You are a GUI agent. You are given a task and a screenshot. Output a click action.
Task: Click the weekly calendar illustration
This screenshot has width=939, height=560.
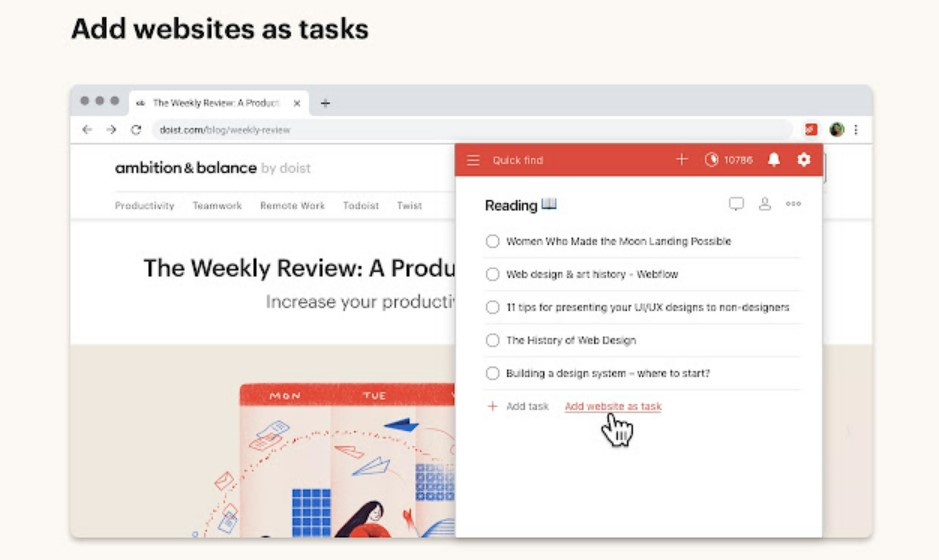[x=347, y=460]
